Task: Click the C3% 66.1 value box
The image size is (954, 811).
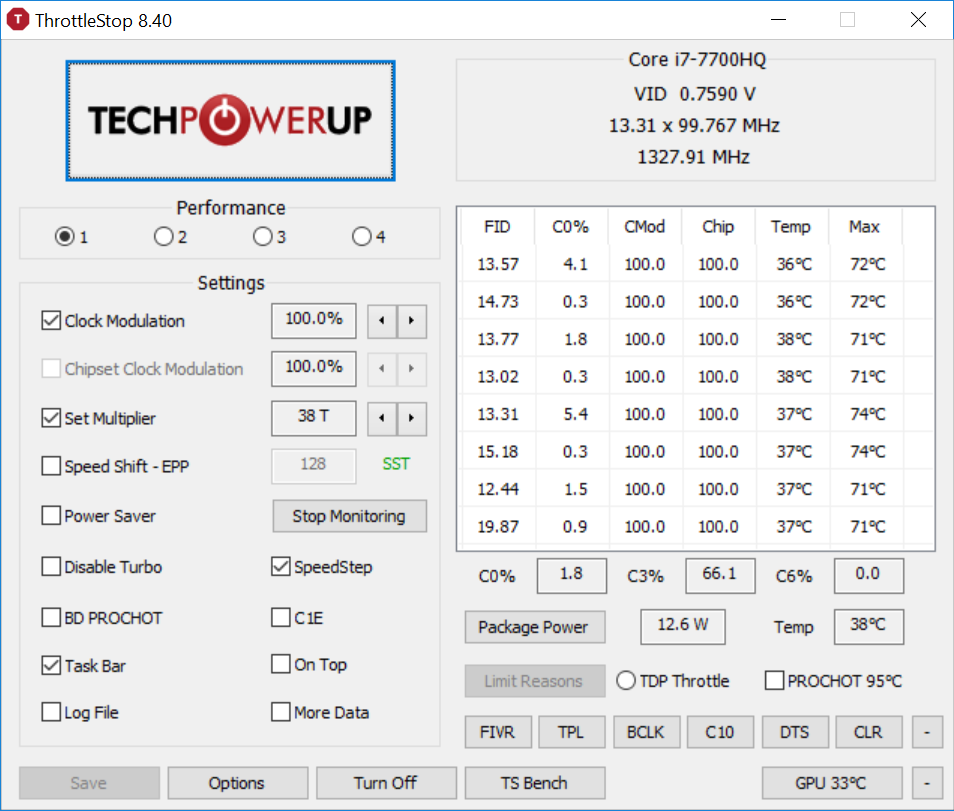Action: tap(720, 575)
